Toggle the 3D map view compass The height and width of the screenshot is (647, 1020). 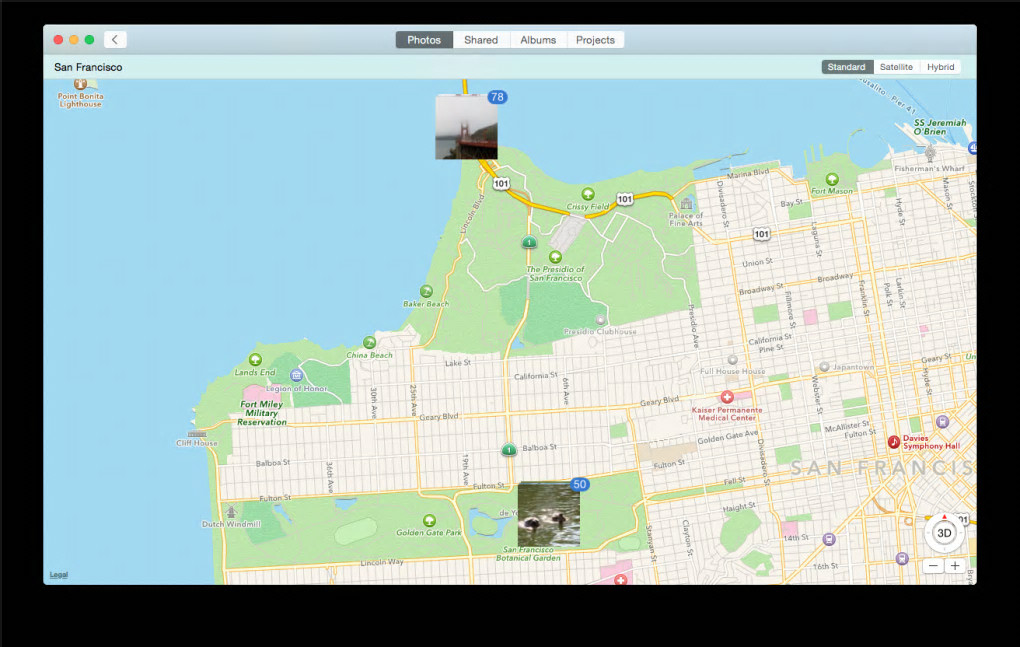point(944,533)
